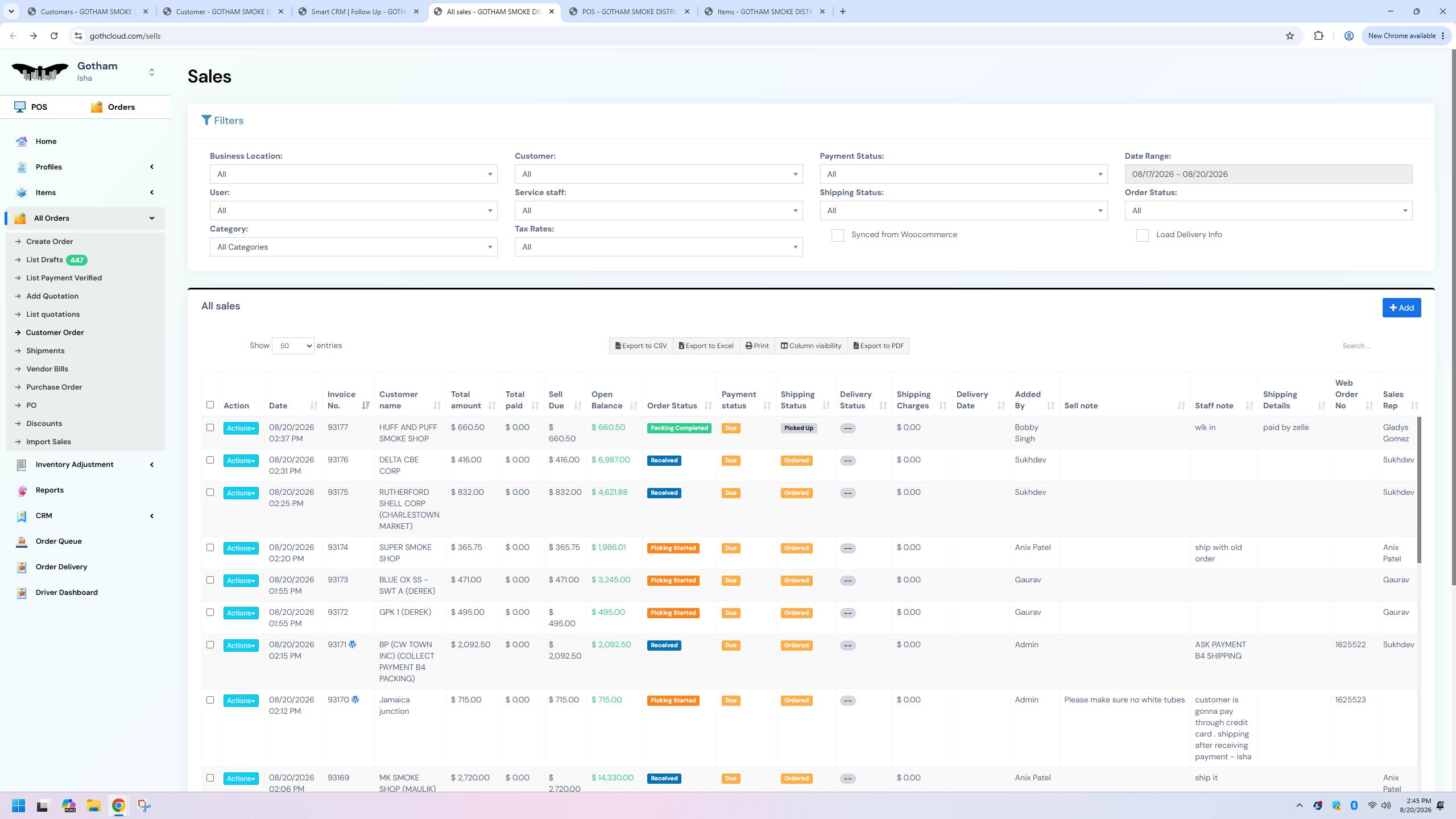Open the Reports sidebar icon
Viewport: 1456px width, 819px height.
(x=22, y=490)
